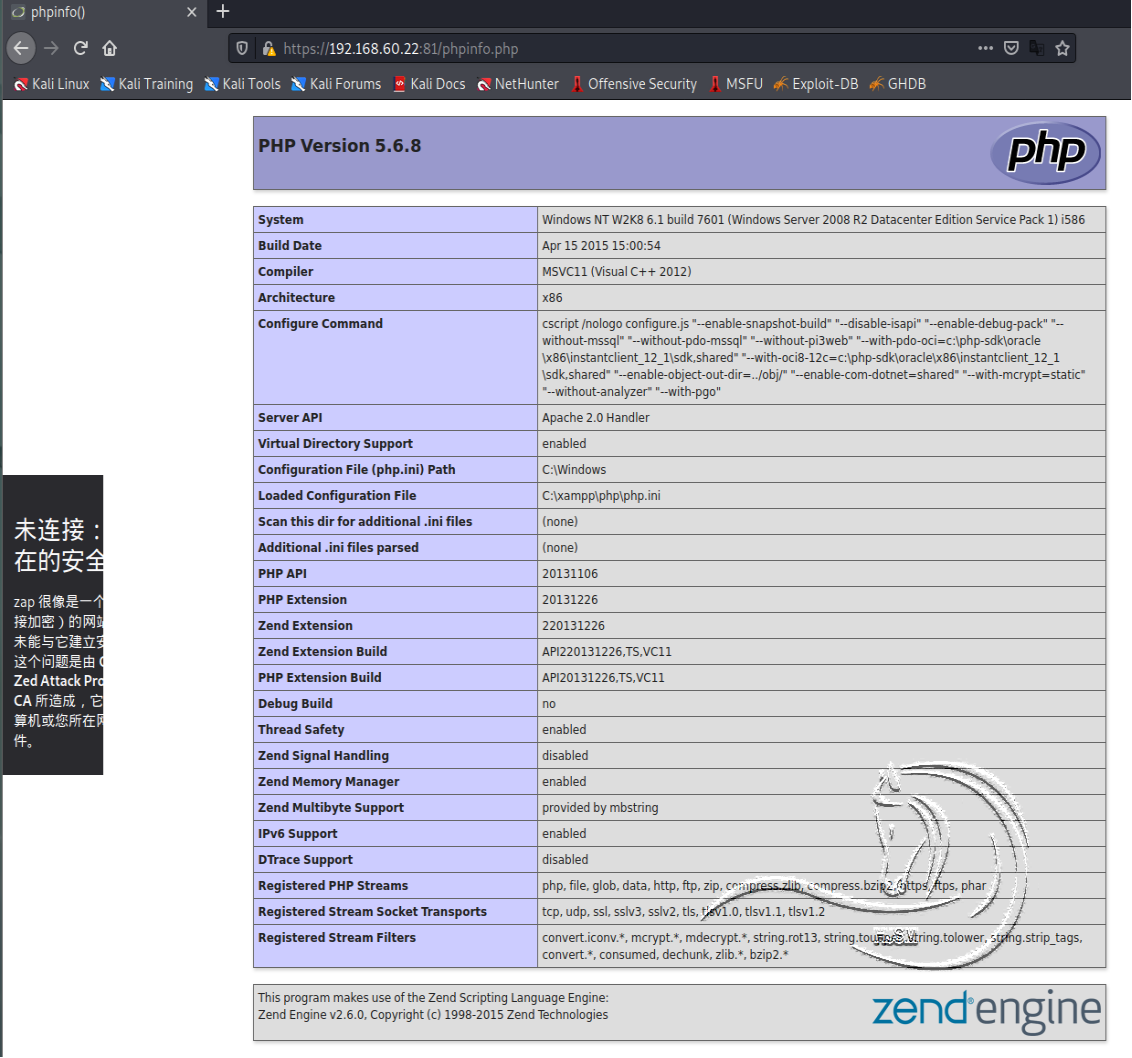Open the Kali Docs bookmark
1132x1058 pixels.
pyautogui.click(x=429, y=84)
